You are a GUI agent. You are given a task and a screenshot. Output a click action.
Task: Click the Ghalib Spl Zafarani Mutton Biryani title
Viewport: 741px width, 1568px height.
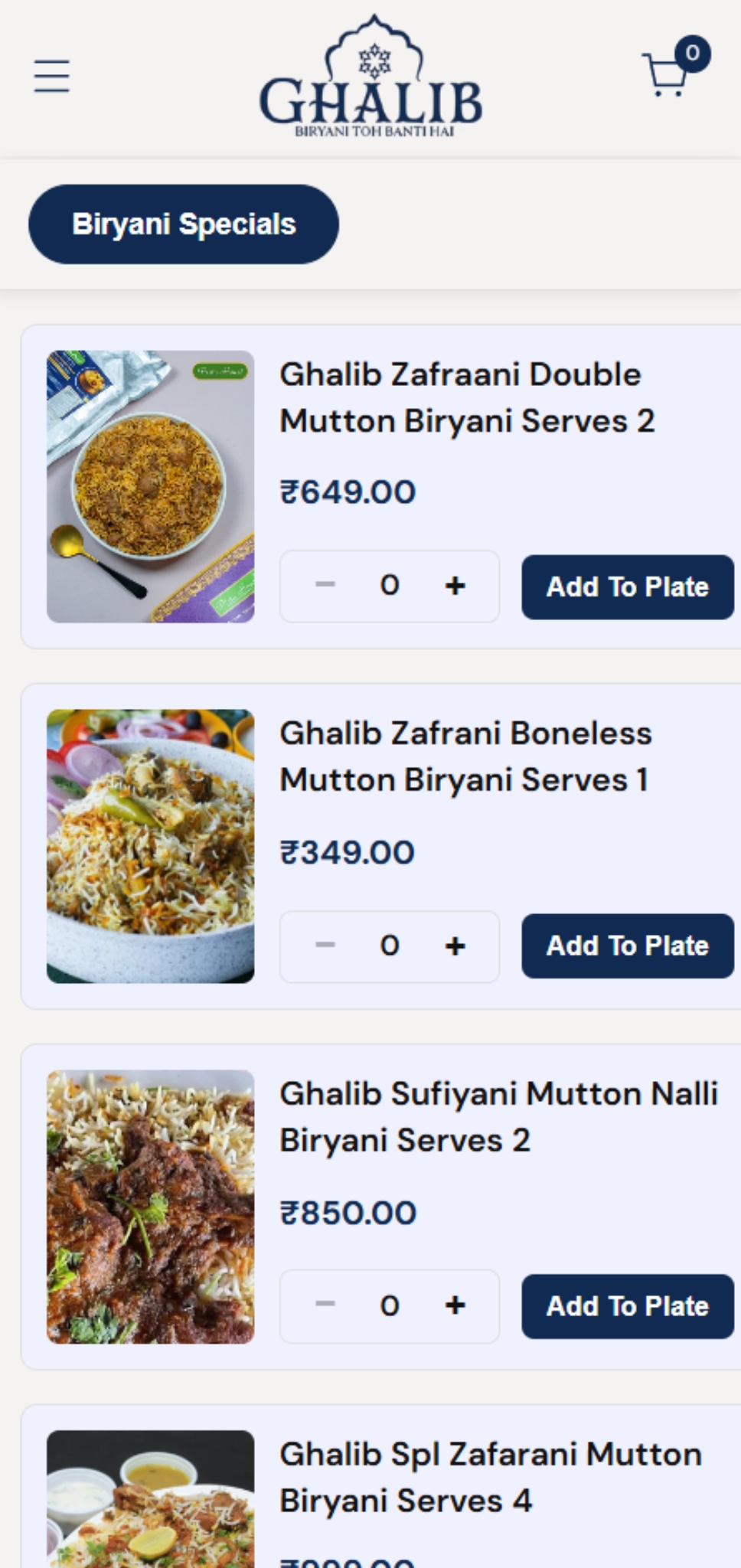pos(490,1477)
